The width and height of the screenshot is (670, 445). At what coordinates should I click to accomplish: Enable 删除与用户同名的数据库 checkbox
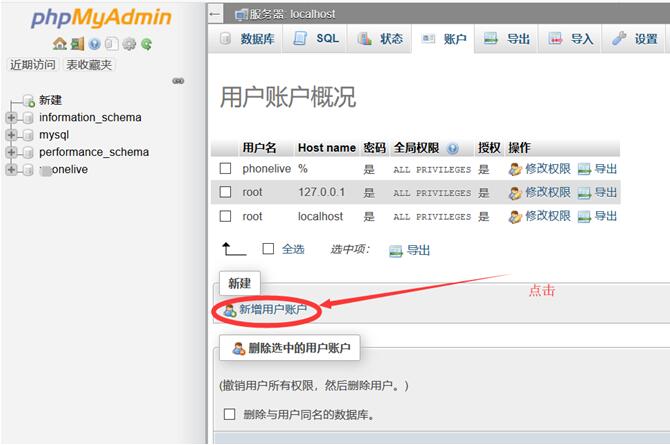229,414
